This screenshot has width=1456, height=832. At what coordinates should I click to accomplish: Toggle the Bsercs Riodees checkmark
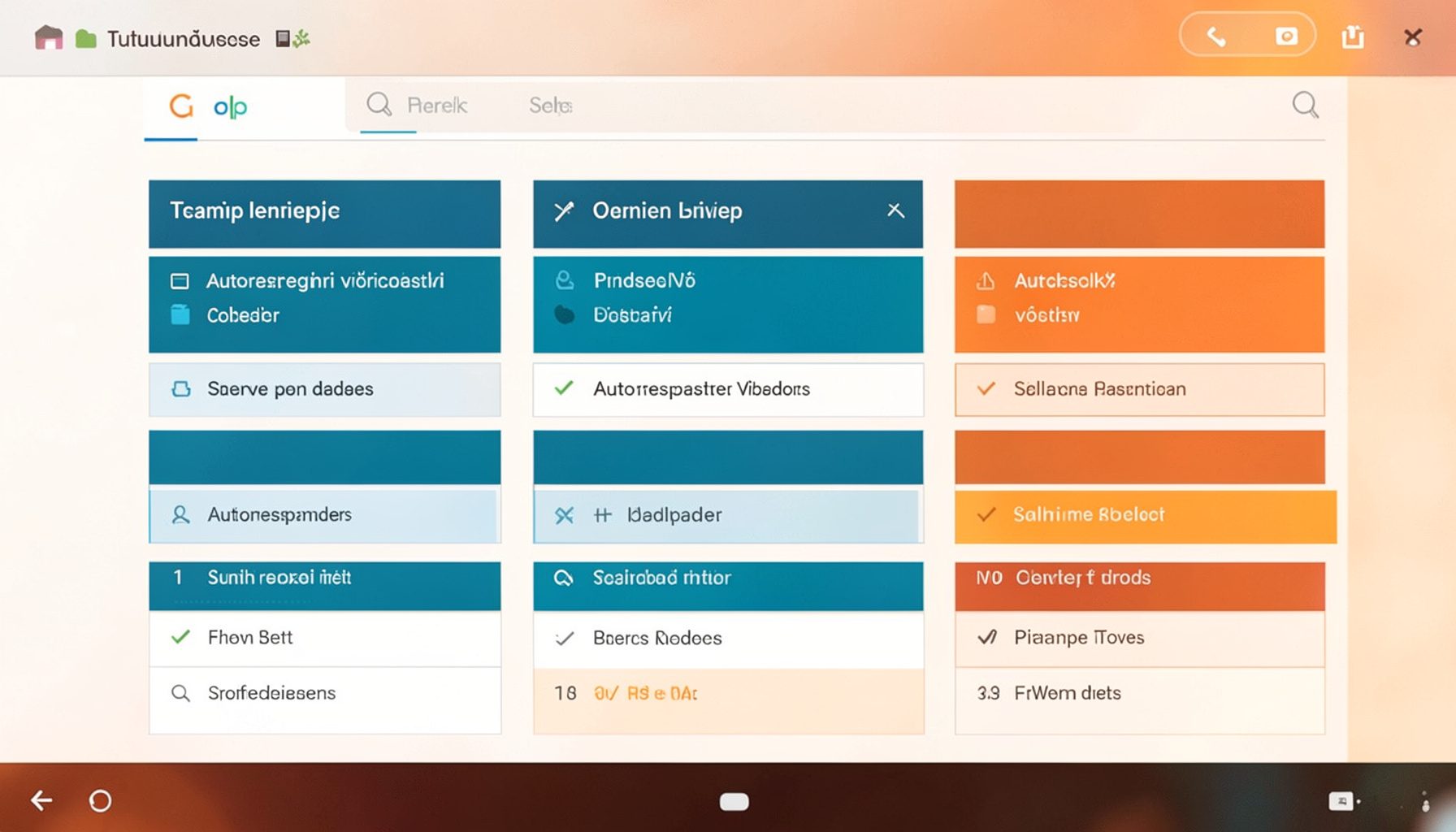[564, 639]
